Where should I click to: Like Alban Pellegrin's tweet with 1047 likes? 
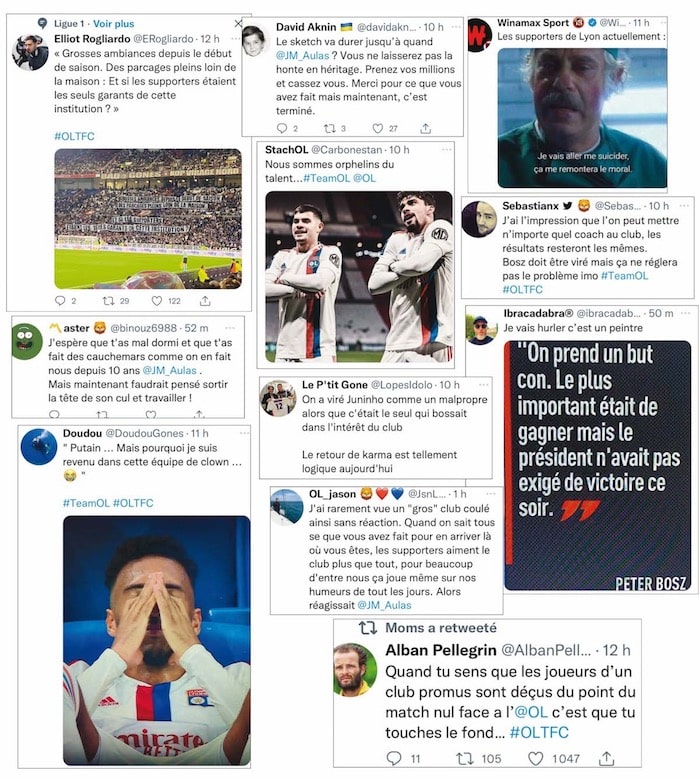click(535, 758)
